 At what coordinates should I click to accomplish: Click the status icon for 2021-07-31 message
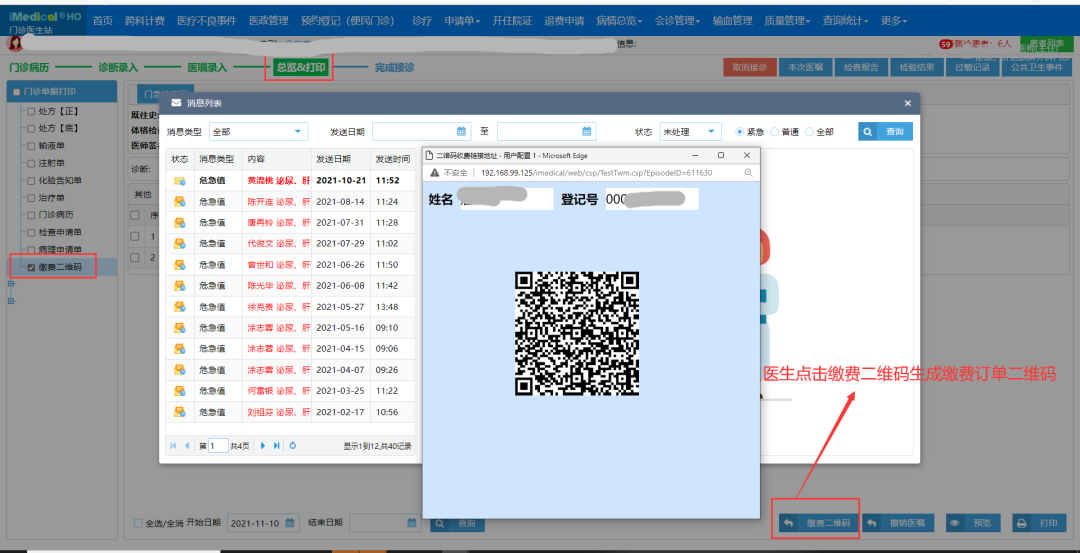pyautogui.click(x=180, y=222)
